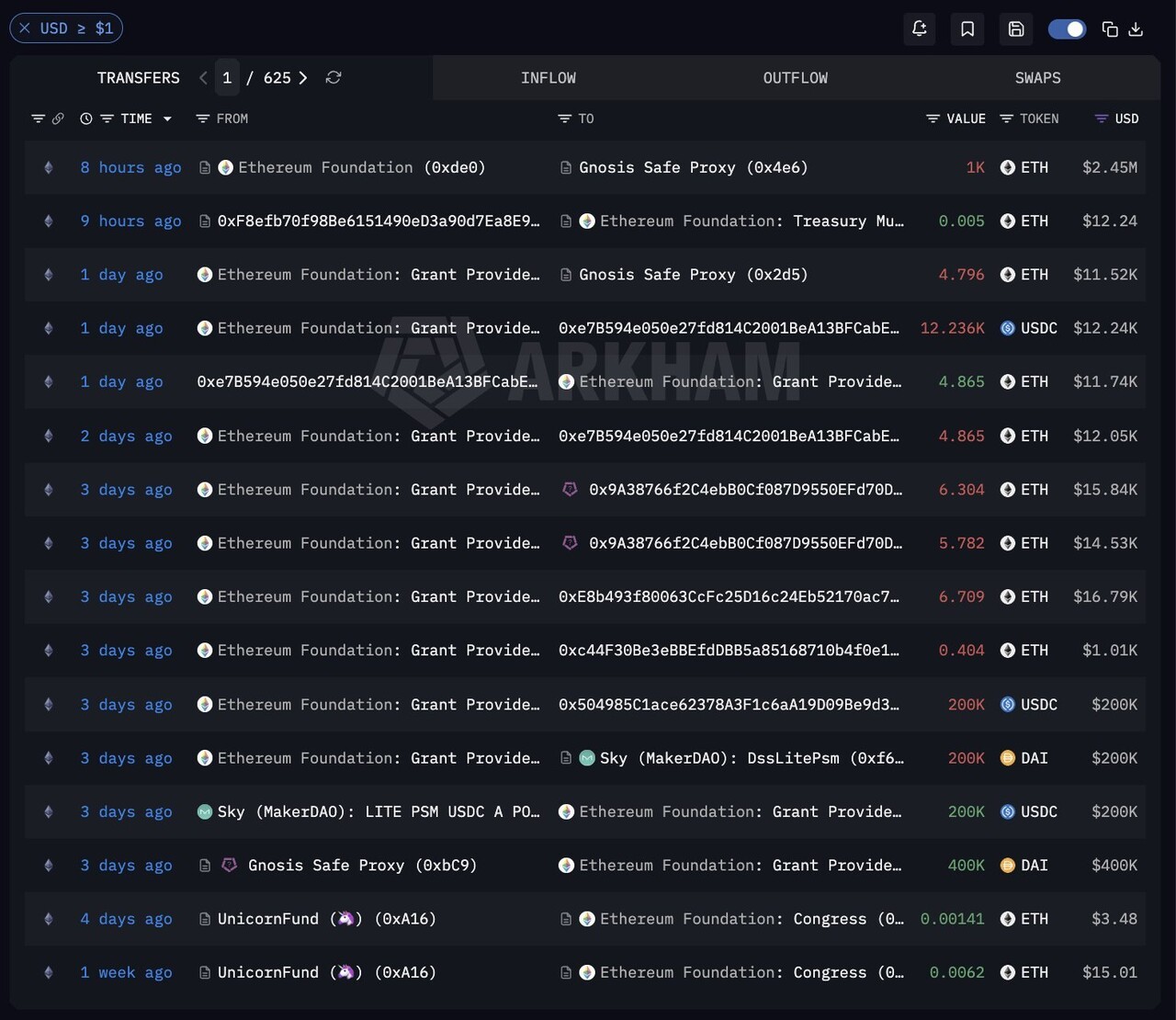1176x1020 pixels.
Task: Open the TIME column dropdown arrow
Action: 167,119
